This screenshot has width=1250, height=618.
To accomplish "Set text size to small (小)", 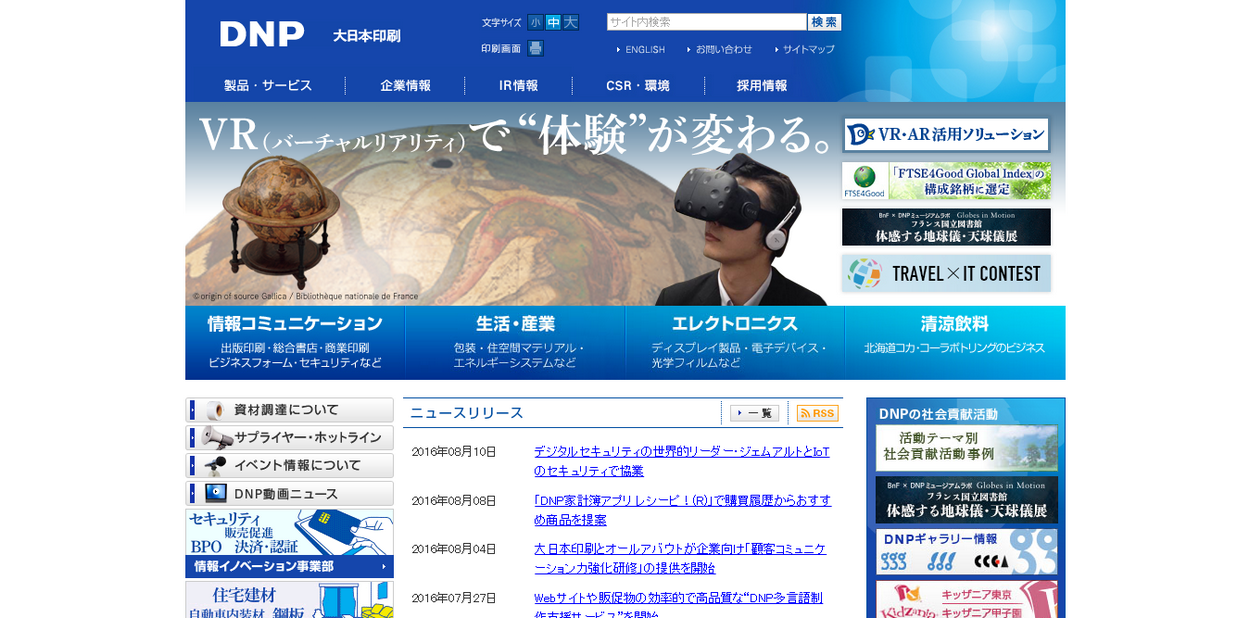I will click(535, 22).
